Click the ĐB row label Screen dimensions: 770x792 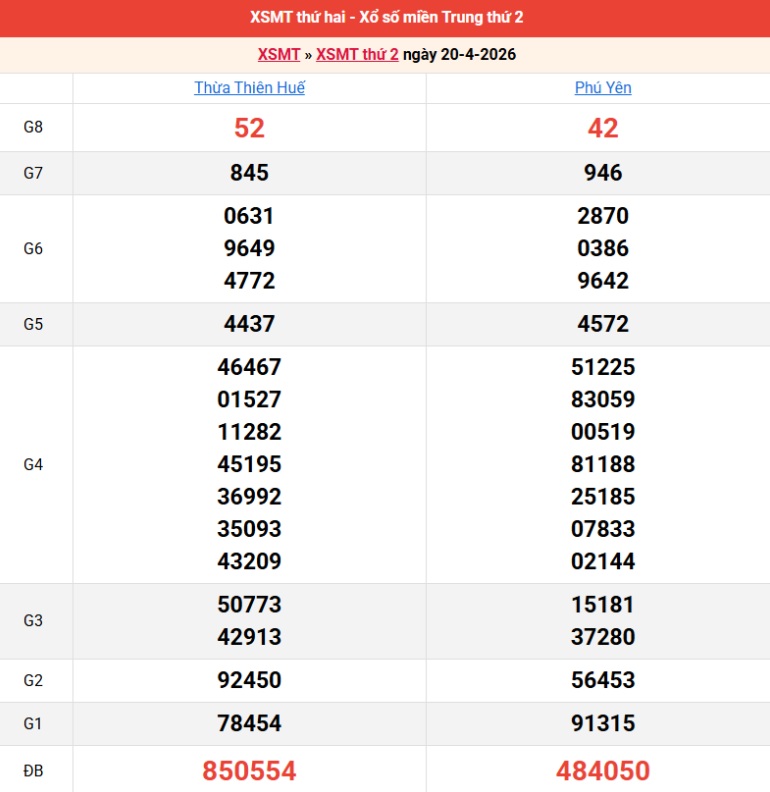click(x=33, y=770)
